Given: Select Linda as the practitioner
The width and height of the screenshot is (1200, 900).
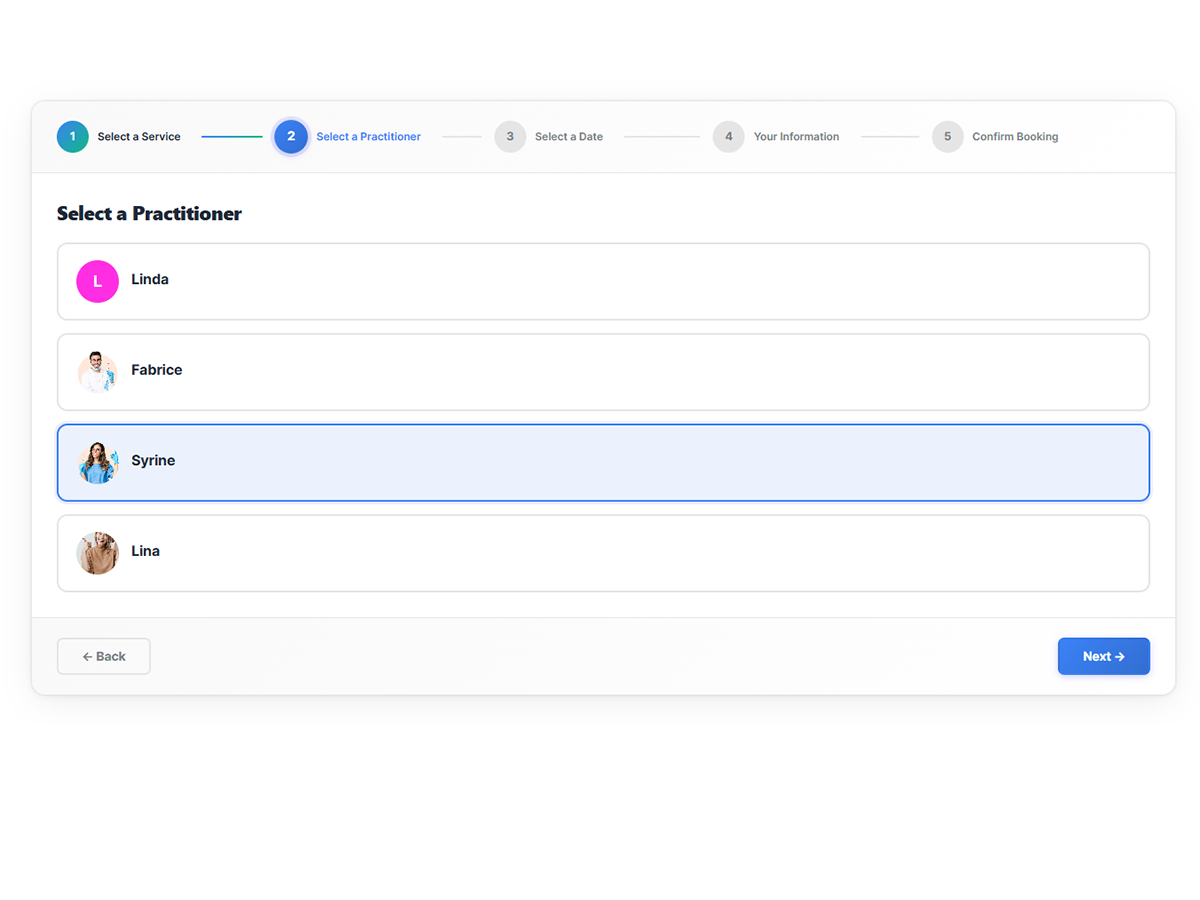Looking at the screenshot, I should (603, 282).
